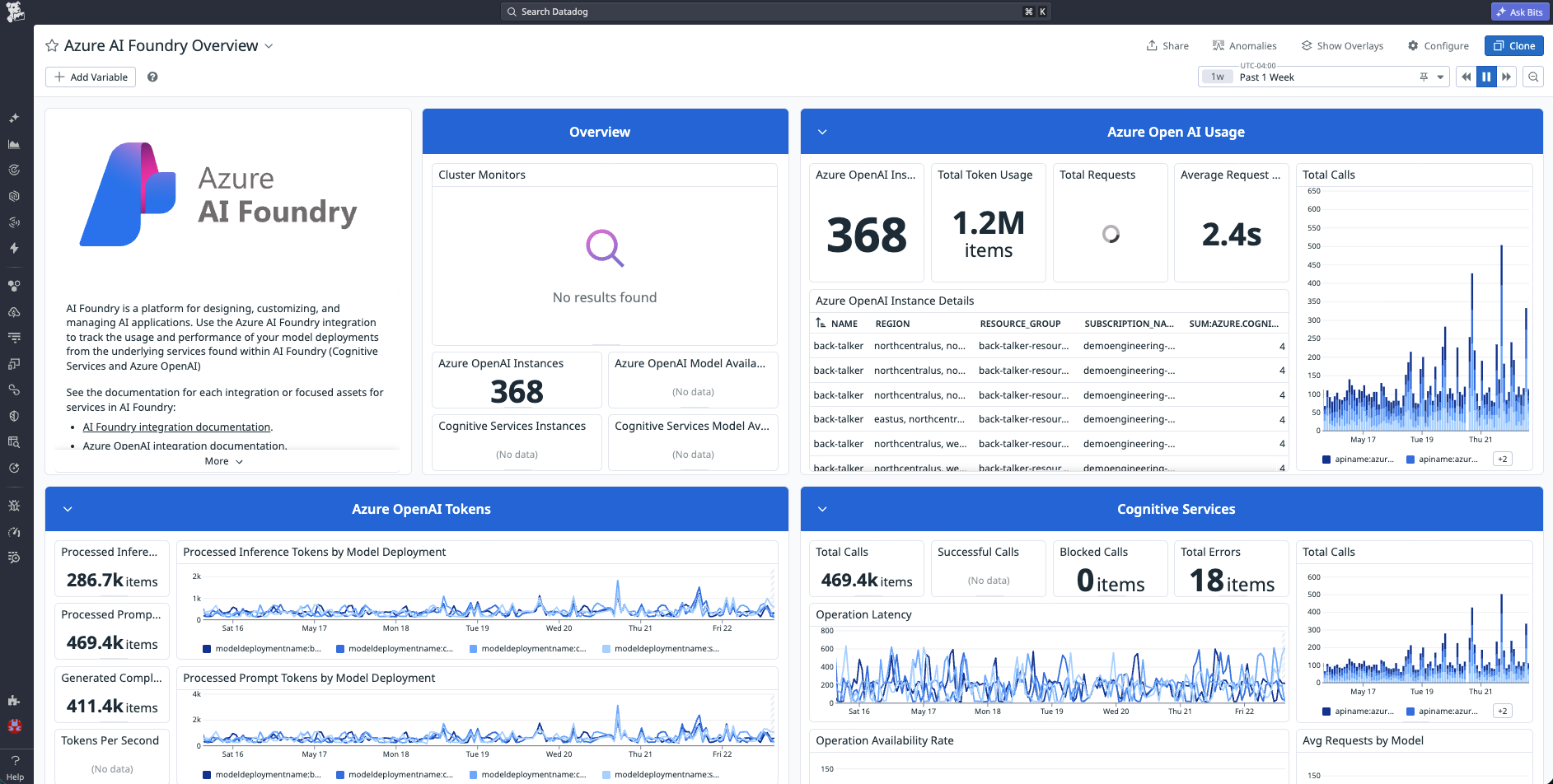Screen dimensions: 1553x784
Task: Step time range forward
Action: coord(1506,77)
